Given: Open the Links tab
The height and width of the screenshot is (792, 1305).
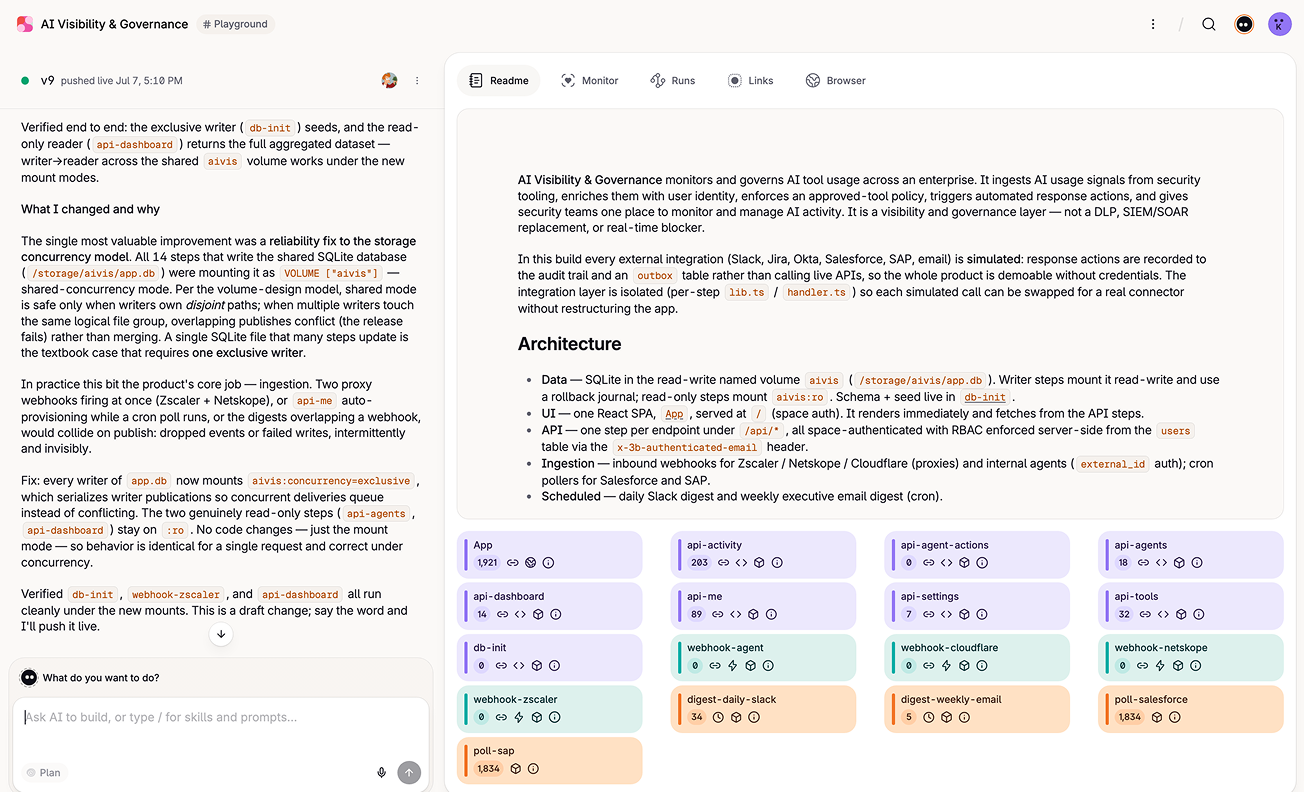Looking at the screenshot, I should [x=750, y=80].
